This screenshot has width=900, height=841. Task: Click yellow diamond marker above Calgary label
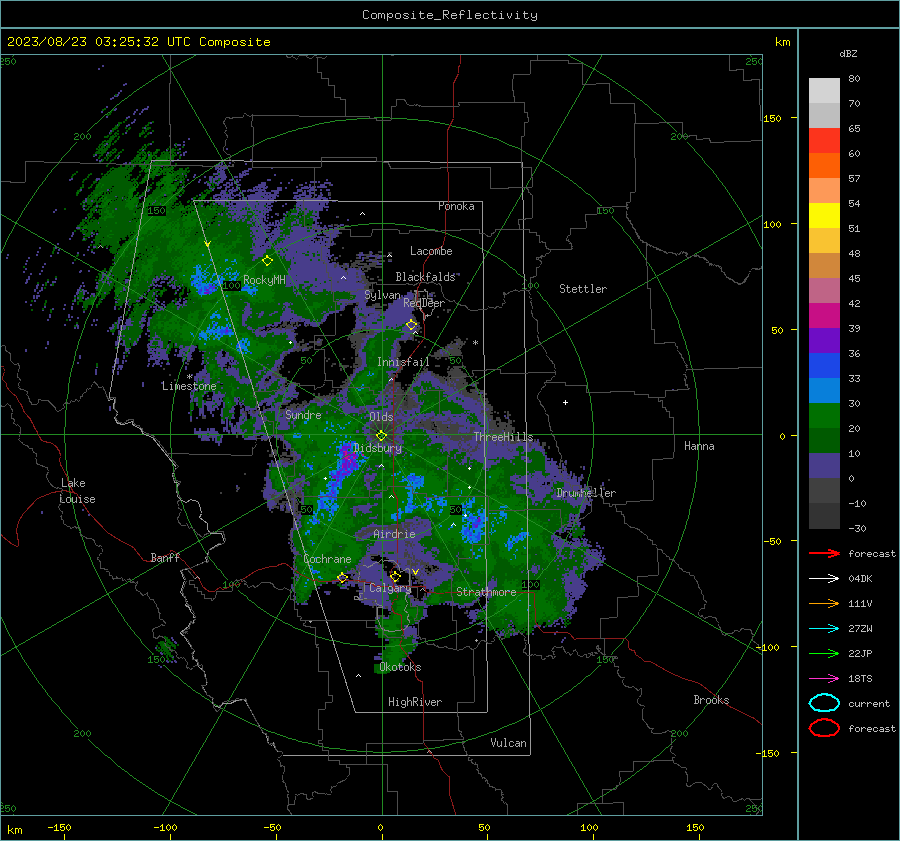click(x=395, y=576)
